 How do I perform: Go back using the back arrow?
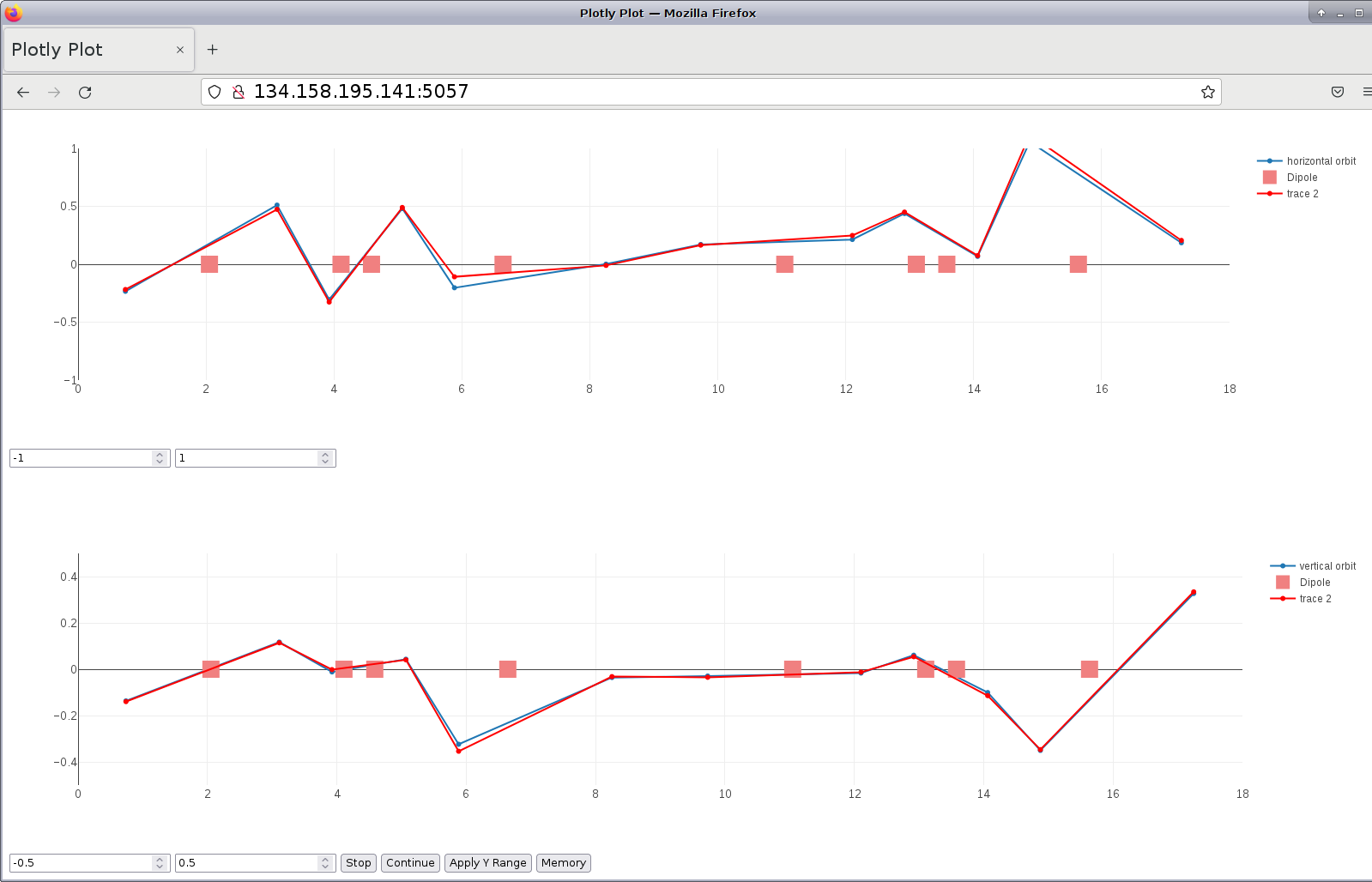(x=23, y=93)
